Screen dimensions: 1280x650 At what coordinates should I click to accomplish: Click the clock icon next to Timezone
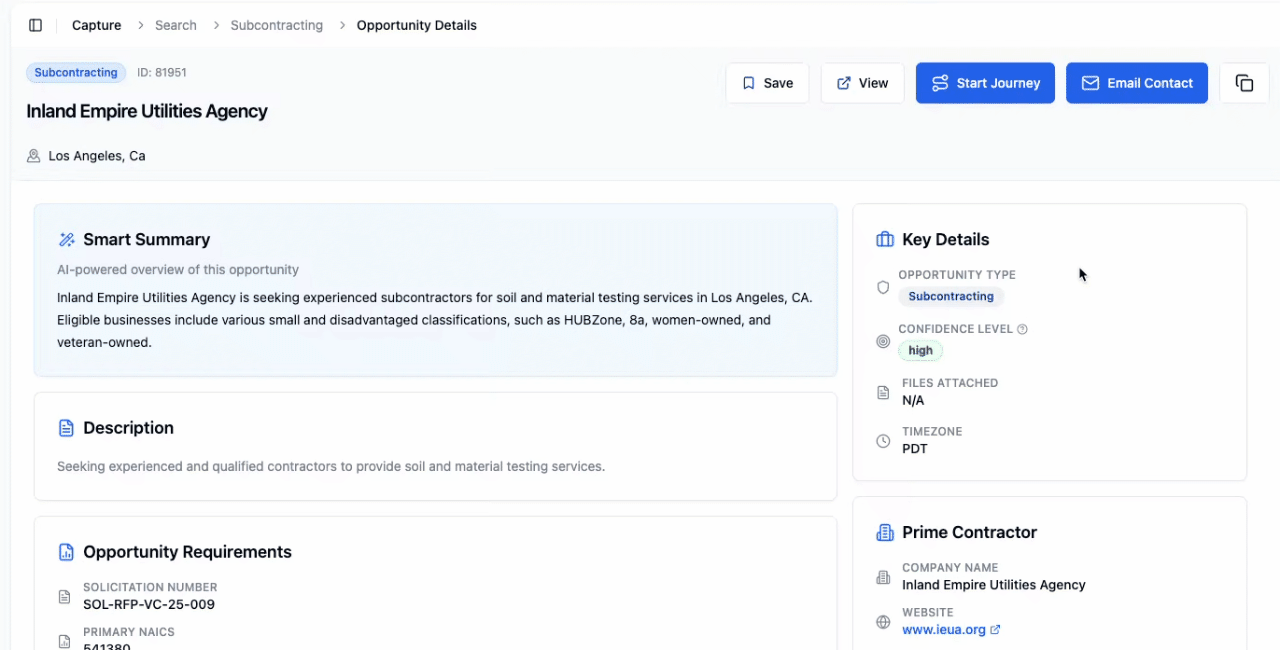(x=883, y=441)
